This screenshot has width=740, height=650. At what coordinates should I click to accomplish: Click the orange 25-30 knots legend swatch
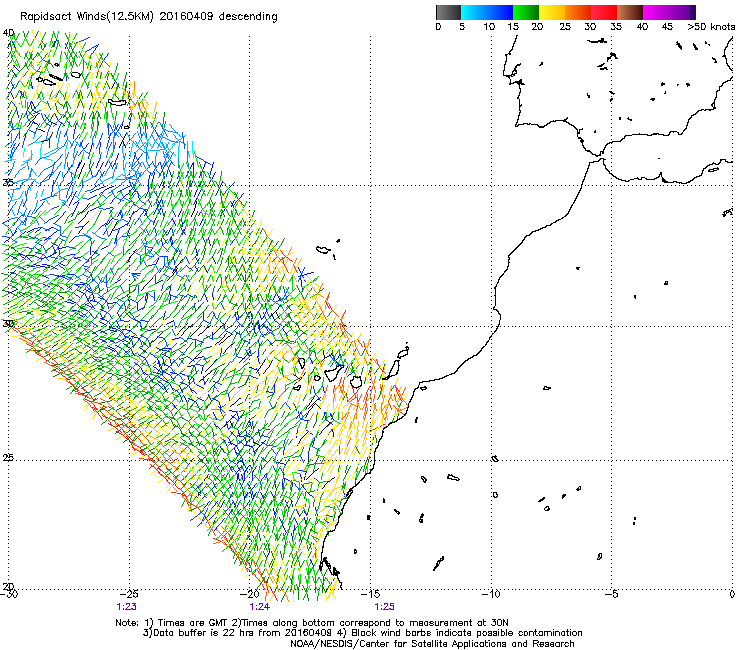pyautogui.click(x=578, y=12)
